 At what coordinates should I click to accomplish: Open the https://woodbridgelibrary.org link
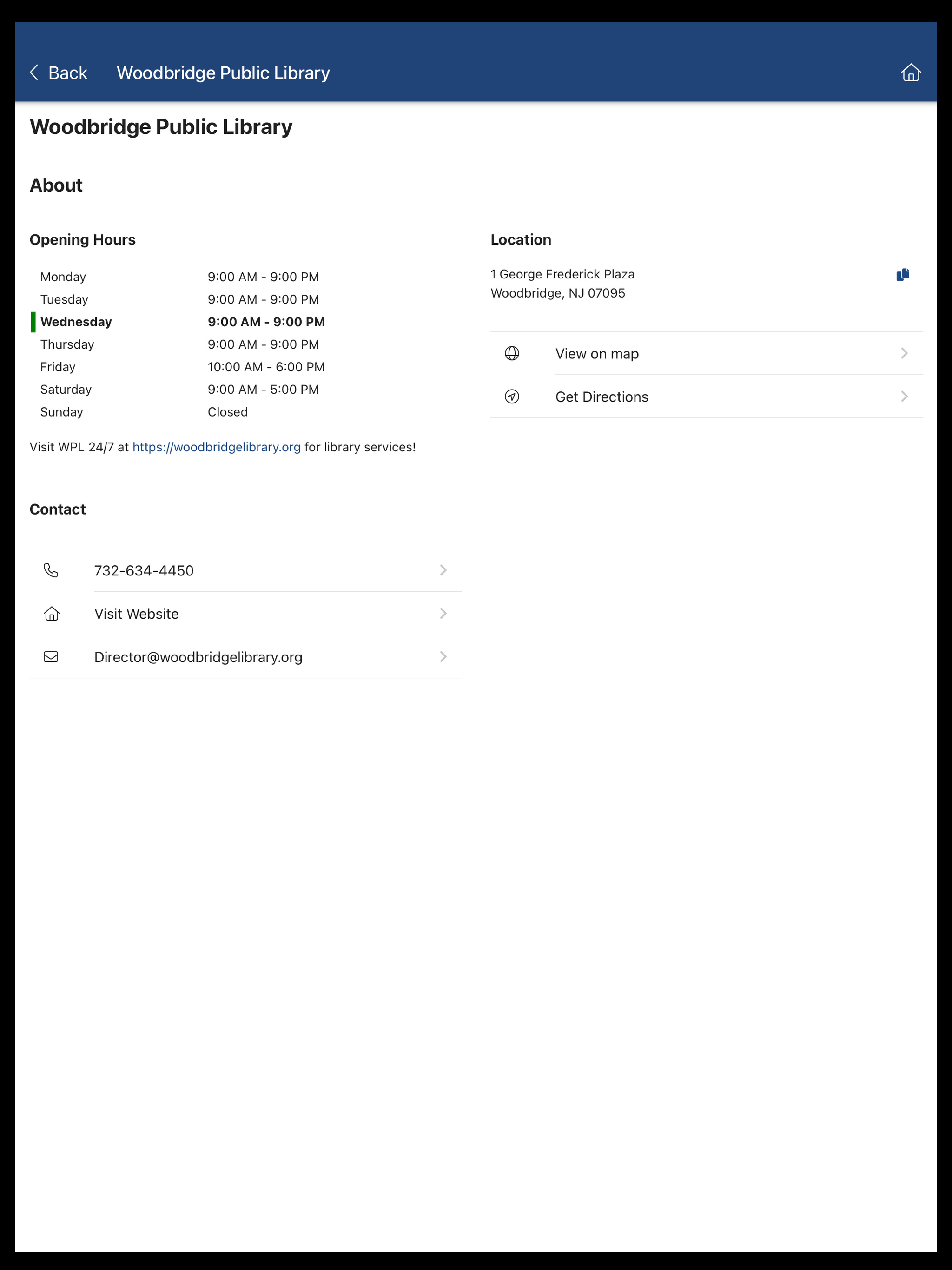(217, 447)
